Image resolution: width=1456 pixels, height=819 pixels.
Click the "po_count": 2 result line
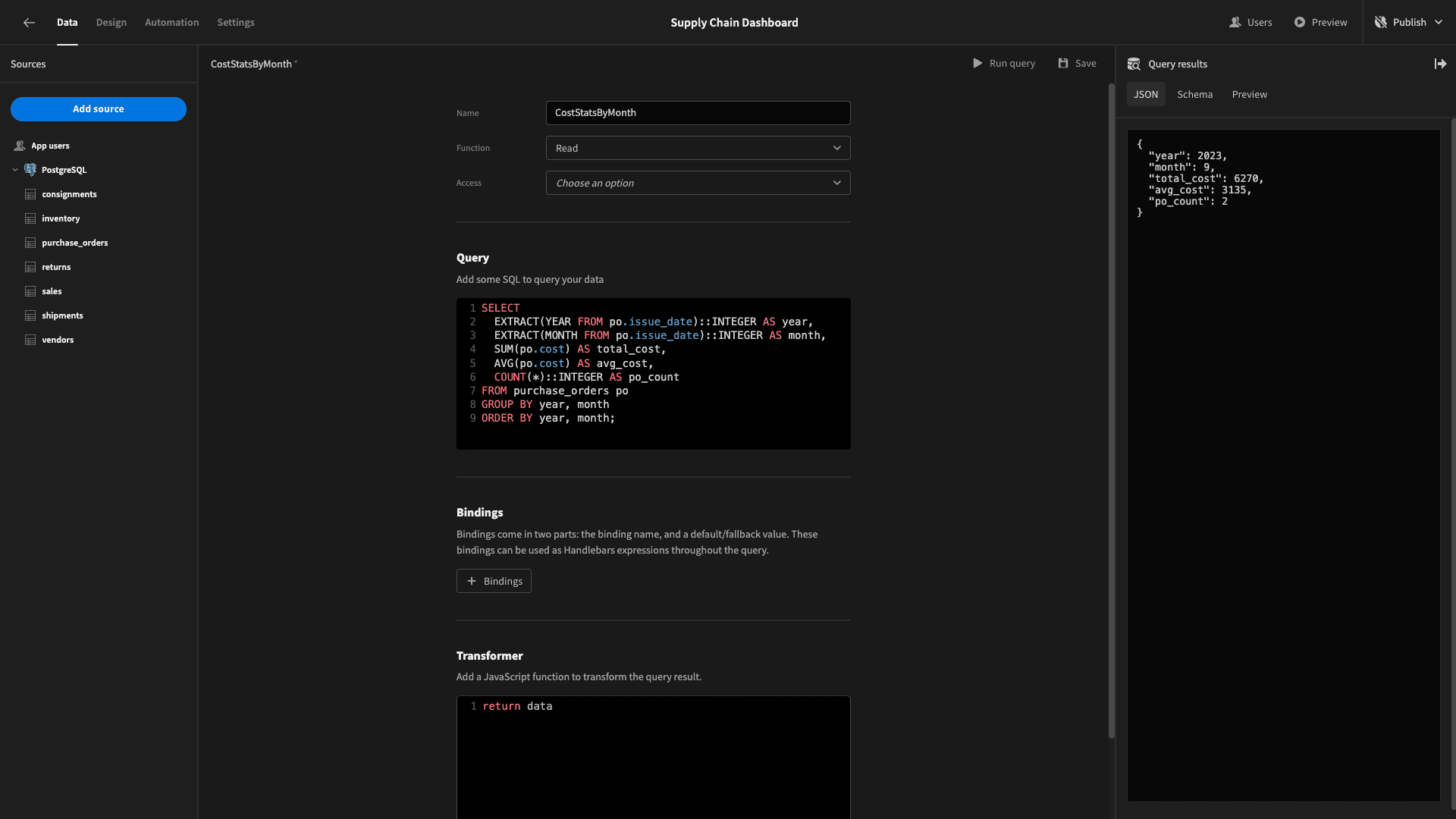point(1188,202)
